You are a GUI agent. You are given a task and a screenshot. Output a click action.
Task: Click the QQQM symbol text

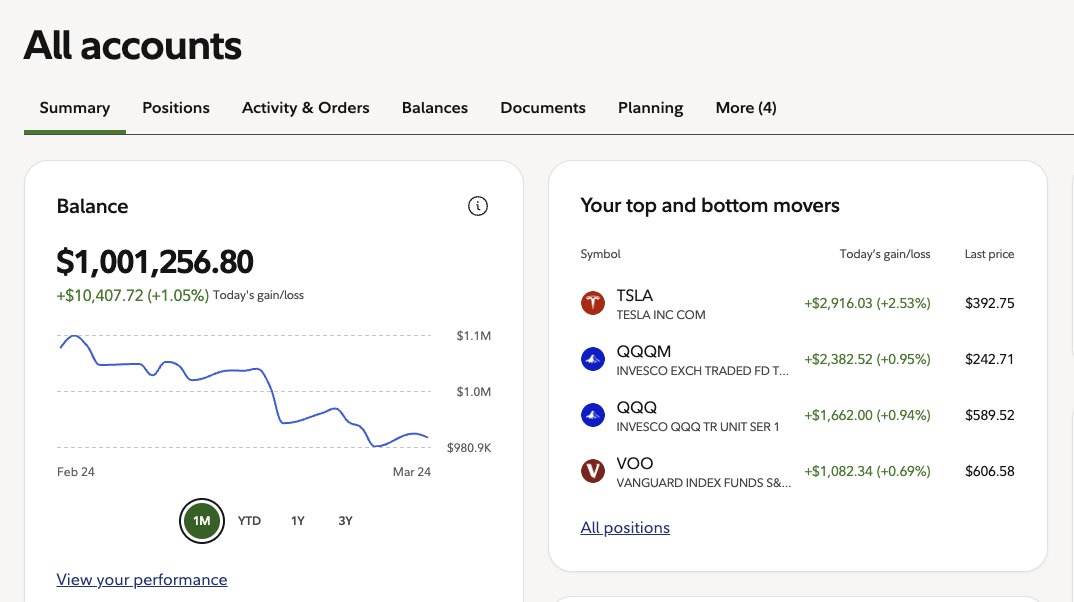coord(644,352)
